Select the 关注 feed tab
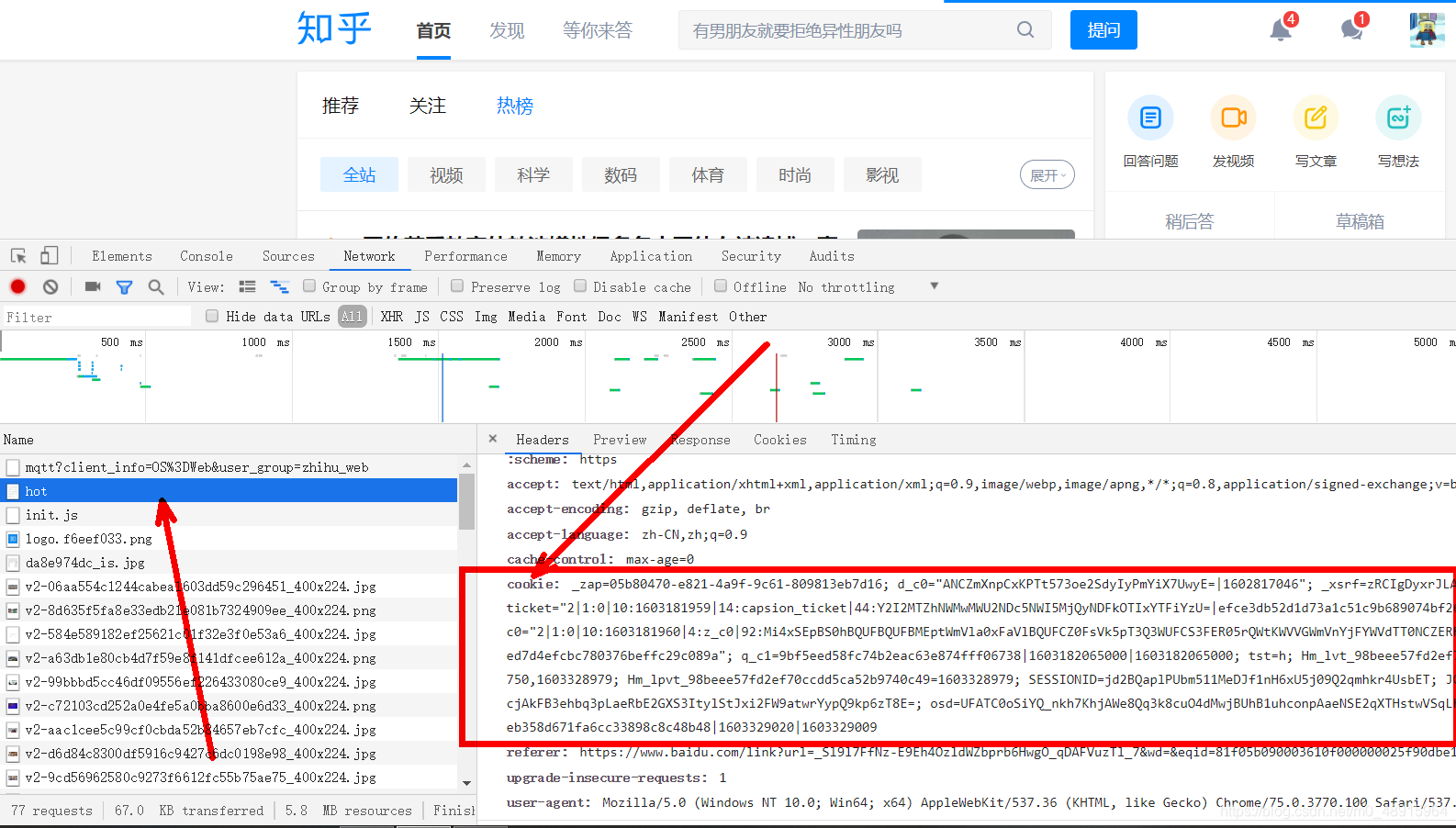This screenshot has height=828, width=1456. pos(428,106)
